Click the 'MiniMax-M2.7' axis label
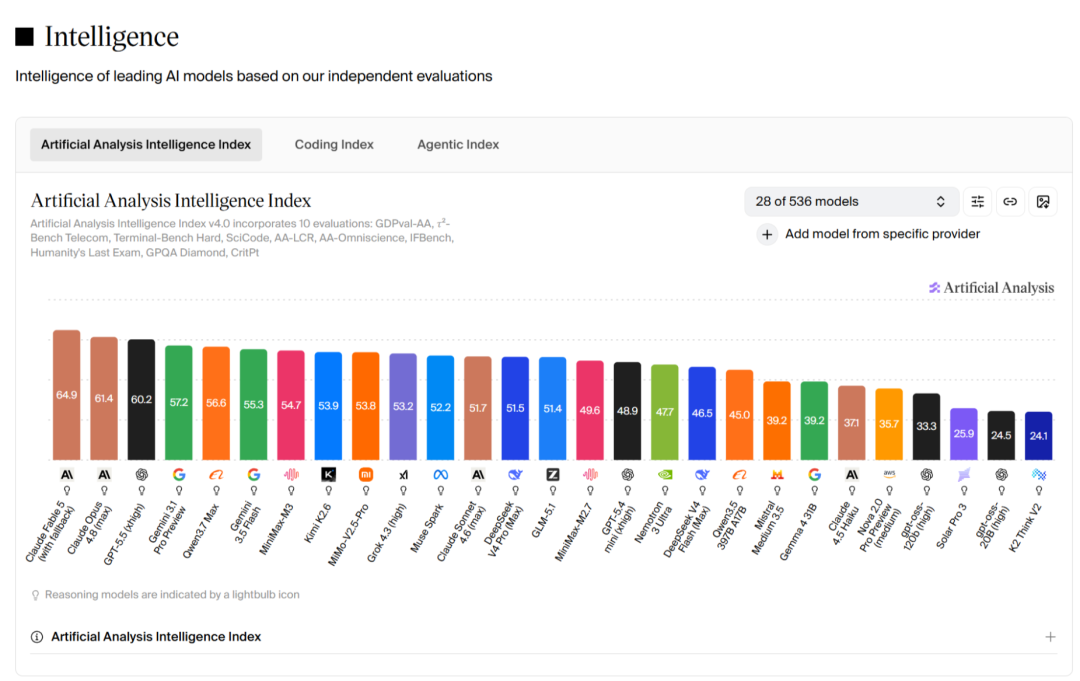This screenshot has width=1080, height=681. click(574, 532)
